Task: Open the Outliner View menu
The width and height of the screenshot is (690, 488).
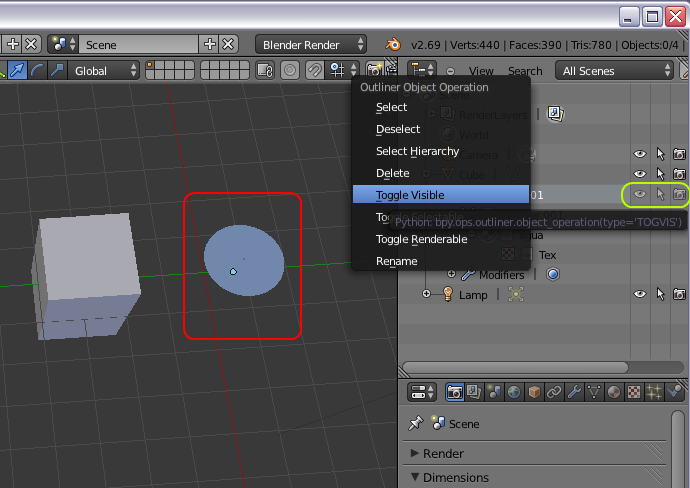Action: 481,71
